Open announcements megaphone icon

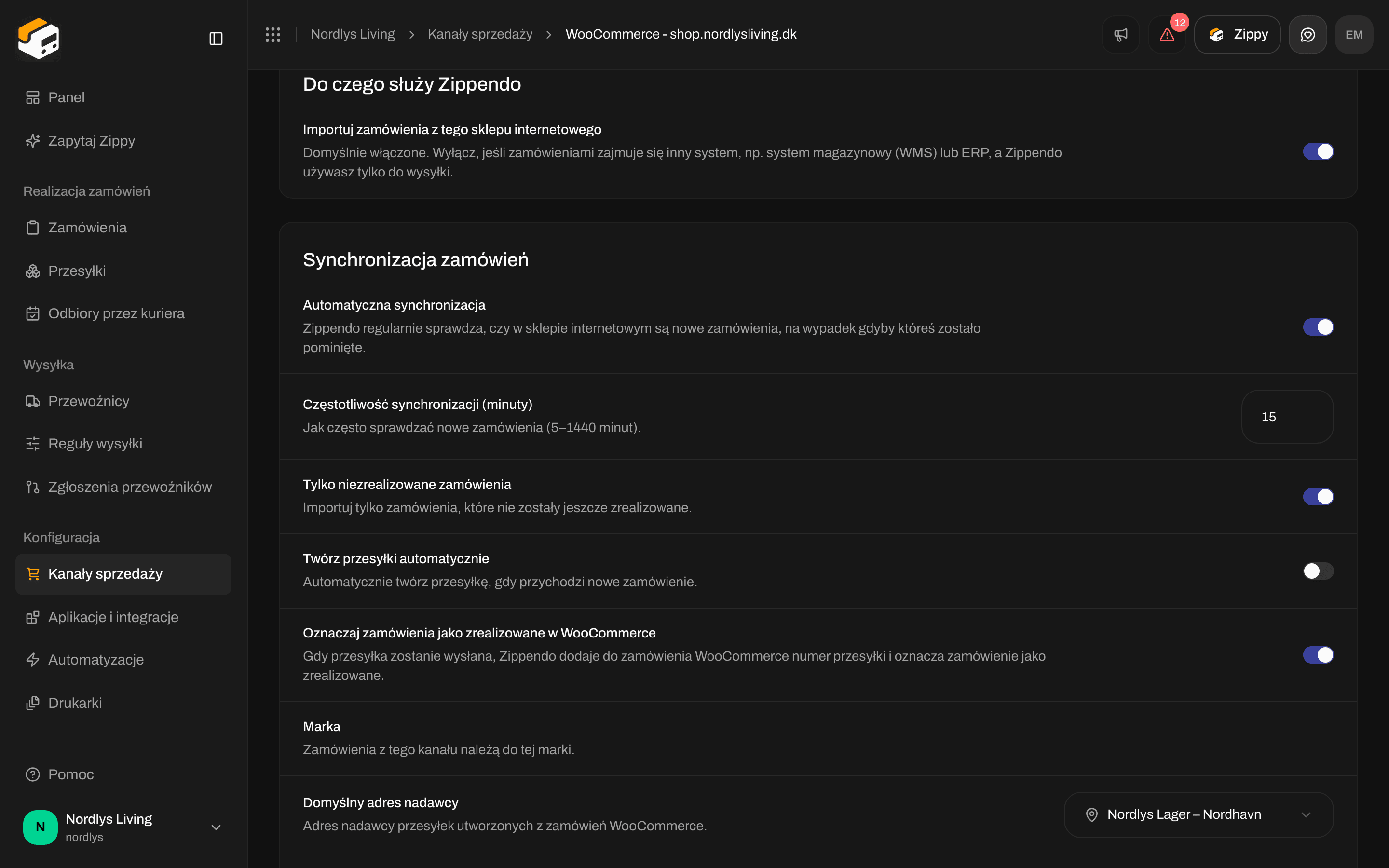click(x=1120, y=34)
